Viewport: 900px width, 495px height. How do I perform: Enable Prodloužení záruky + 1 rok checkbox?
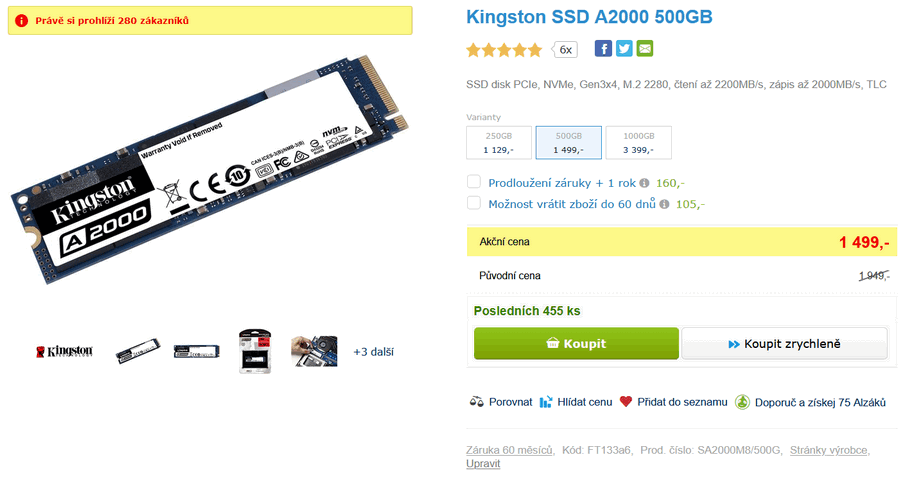click(x=474, y=182)
